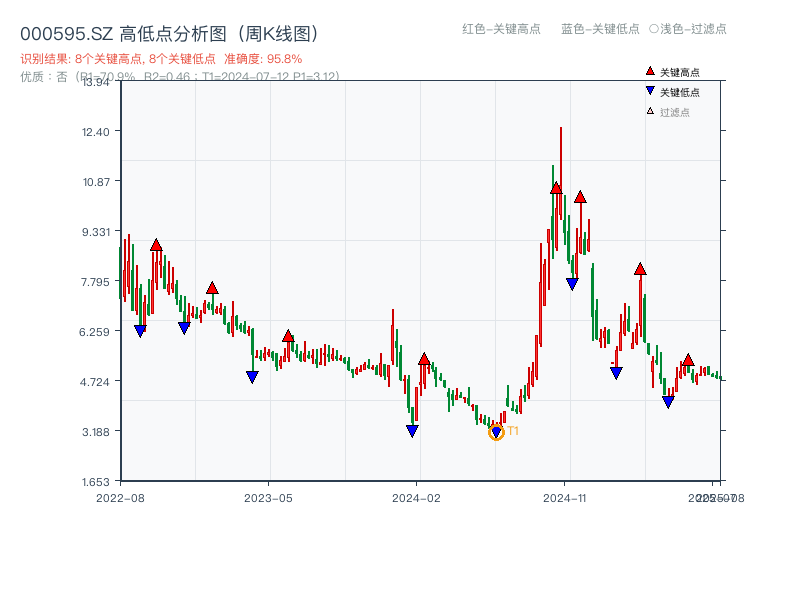Click the 6.259 price axis label
Image resolution: width=800 pixels, height=600 pixels.
pyautogui.click(x=94, y=332)
